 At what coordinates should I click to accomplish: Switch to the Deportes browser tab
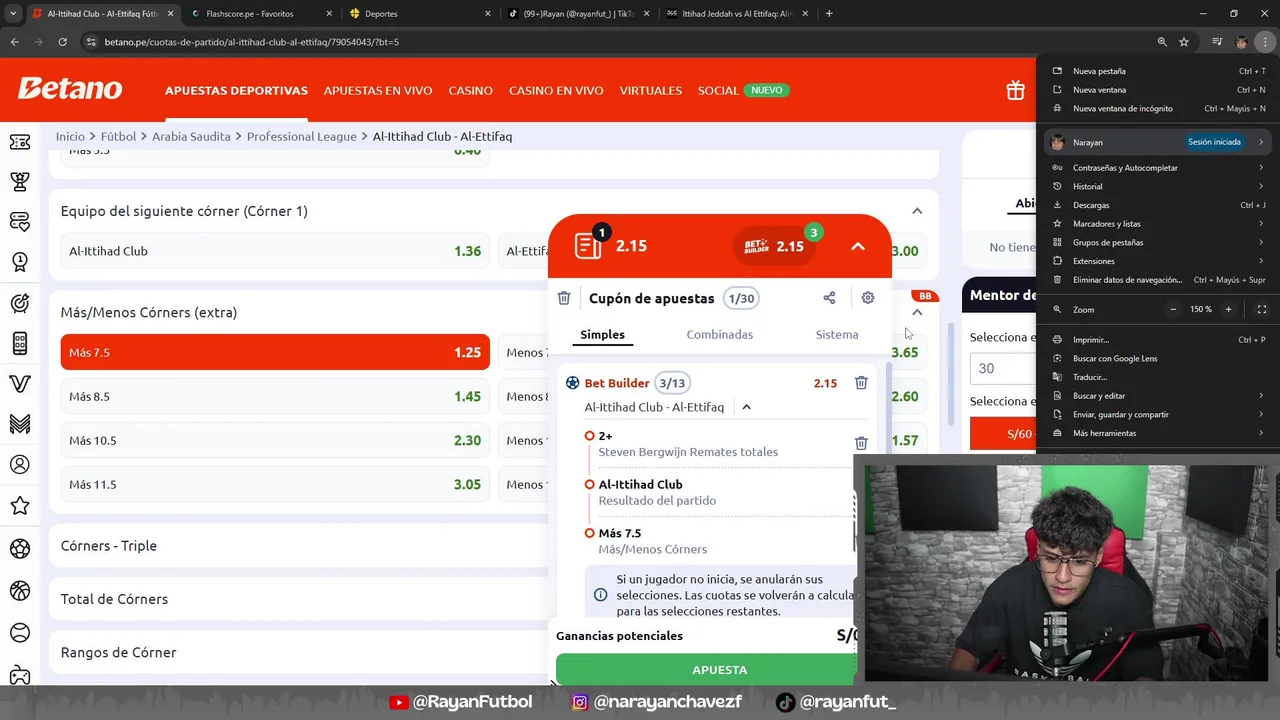(x=420, y=14)
